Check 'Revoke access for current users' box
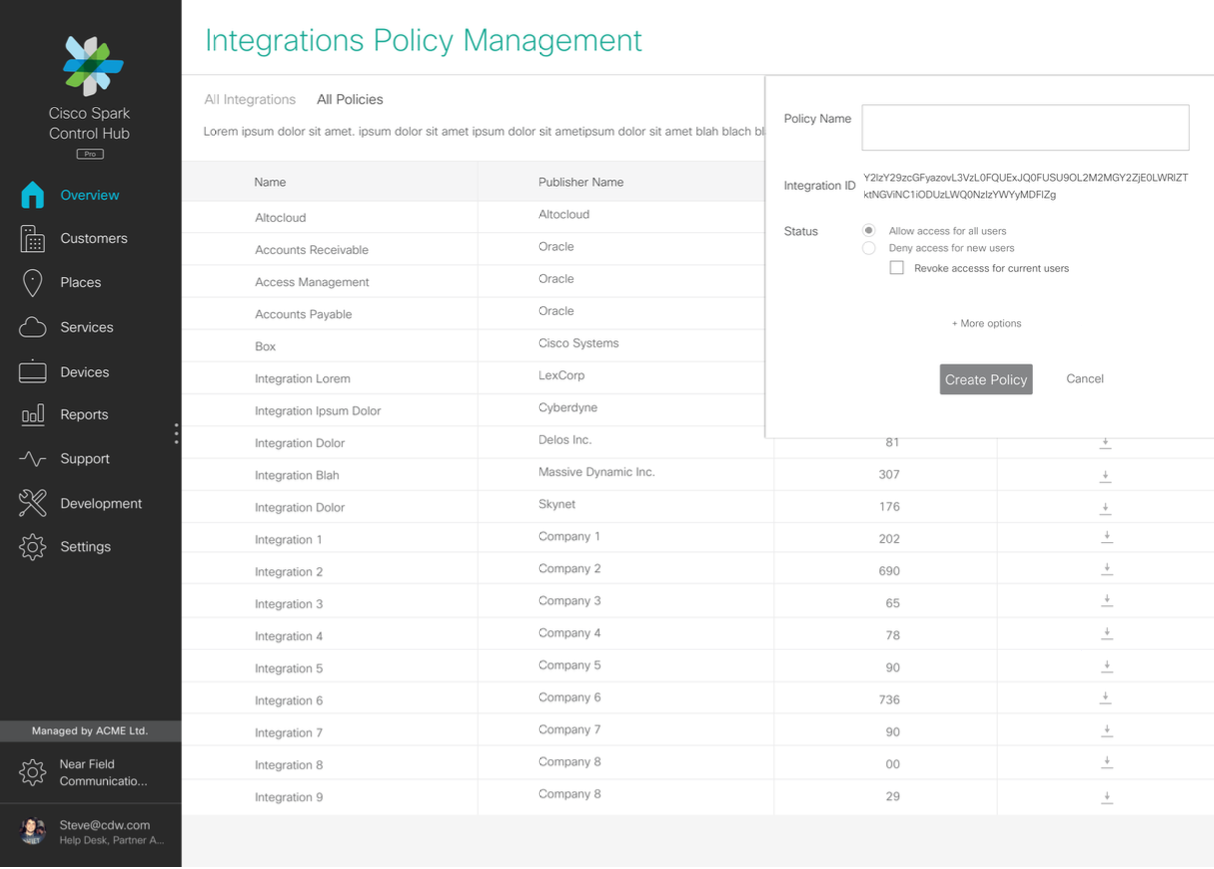 897,268
